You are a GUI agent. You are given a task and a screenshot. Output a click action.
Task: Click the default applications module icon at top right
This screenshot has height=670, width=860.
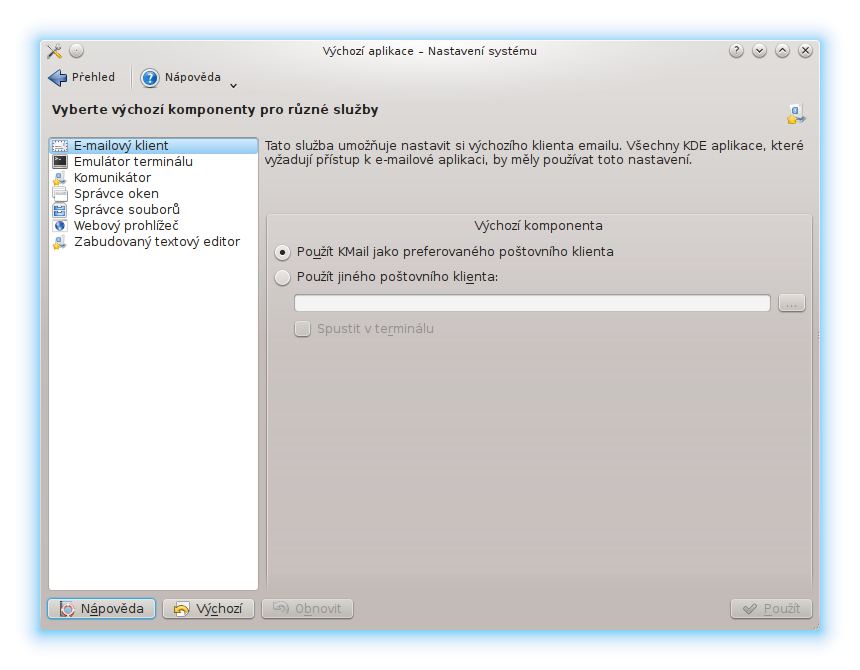coord(796,113)
